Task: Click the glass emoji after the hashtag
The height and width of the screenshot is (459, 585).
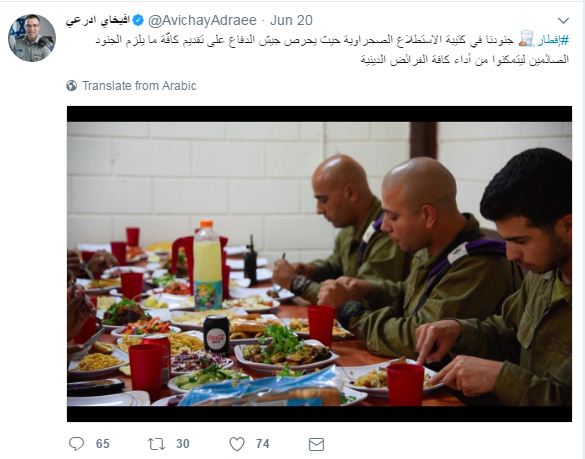Action: tap(527, 39)
